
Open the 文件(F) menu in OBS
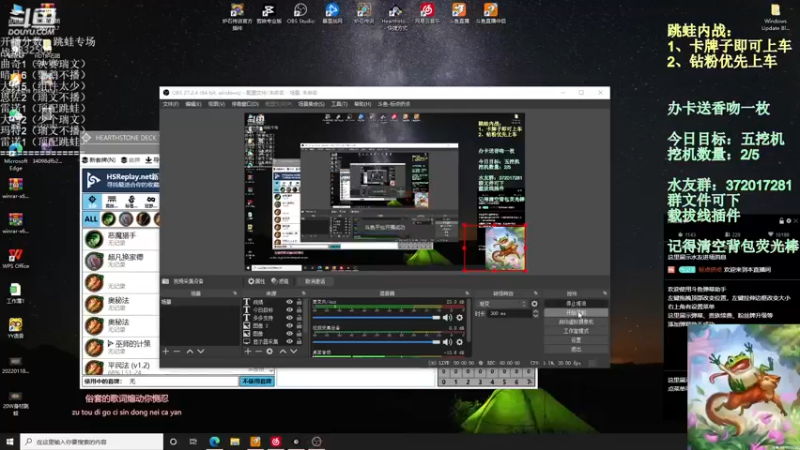point(171,104)
